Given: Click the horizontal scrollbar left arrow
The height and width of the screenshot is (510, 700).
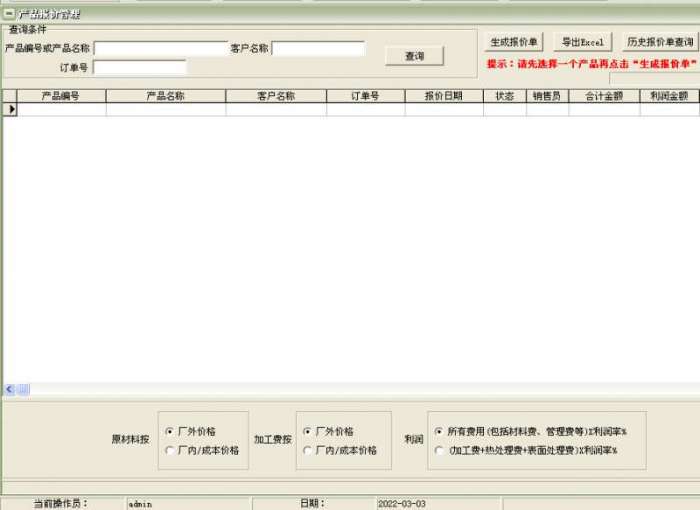Looking at the screenshot, I should pos(10,389).
